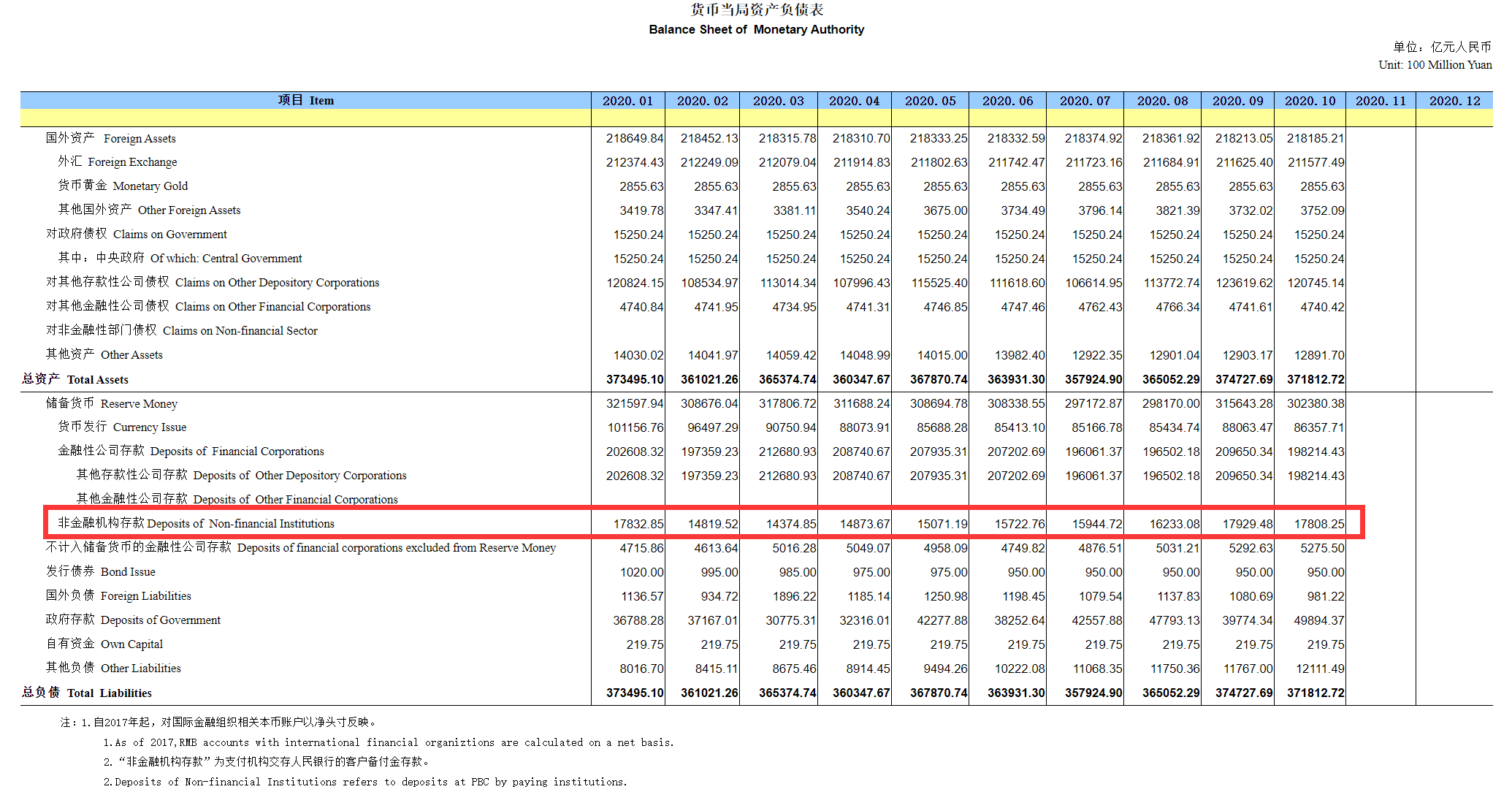This screenshot has height=811, width=1512.
Task: Click Deposits of Non-financial Institutions label
Action: point(196,523)
